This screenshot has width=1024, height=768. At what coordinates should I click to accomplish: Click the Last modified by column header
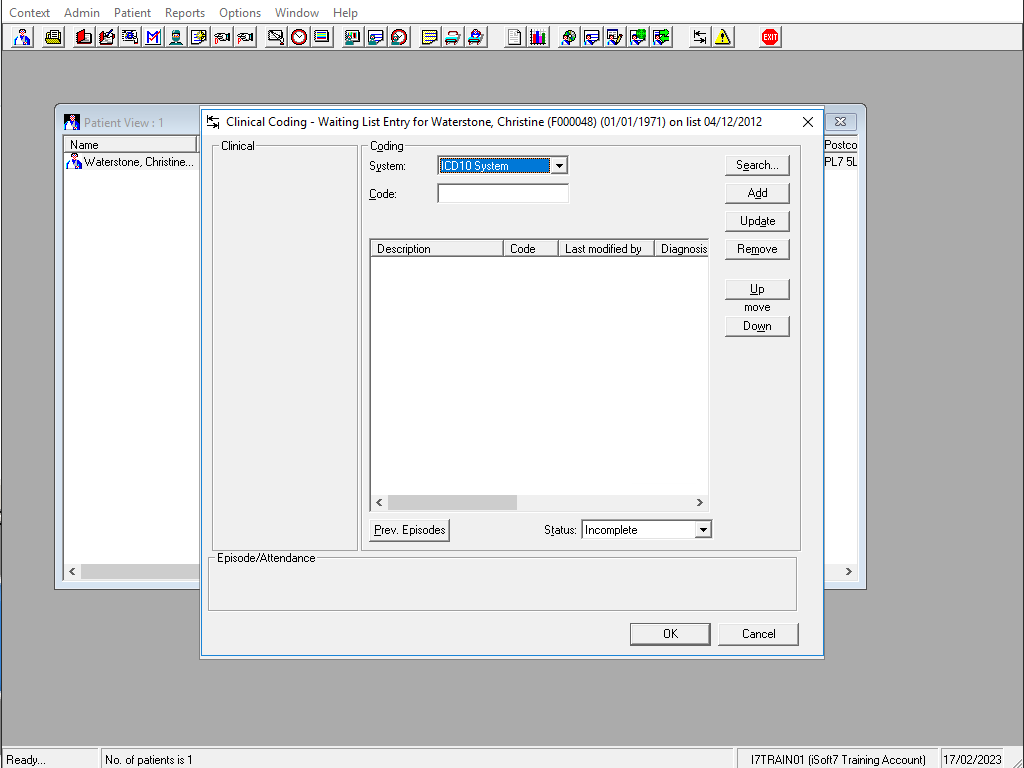tap(607, 249)
